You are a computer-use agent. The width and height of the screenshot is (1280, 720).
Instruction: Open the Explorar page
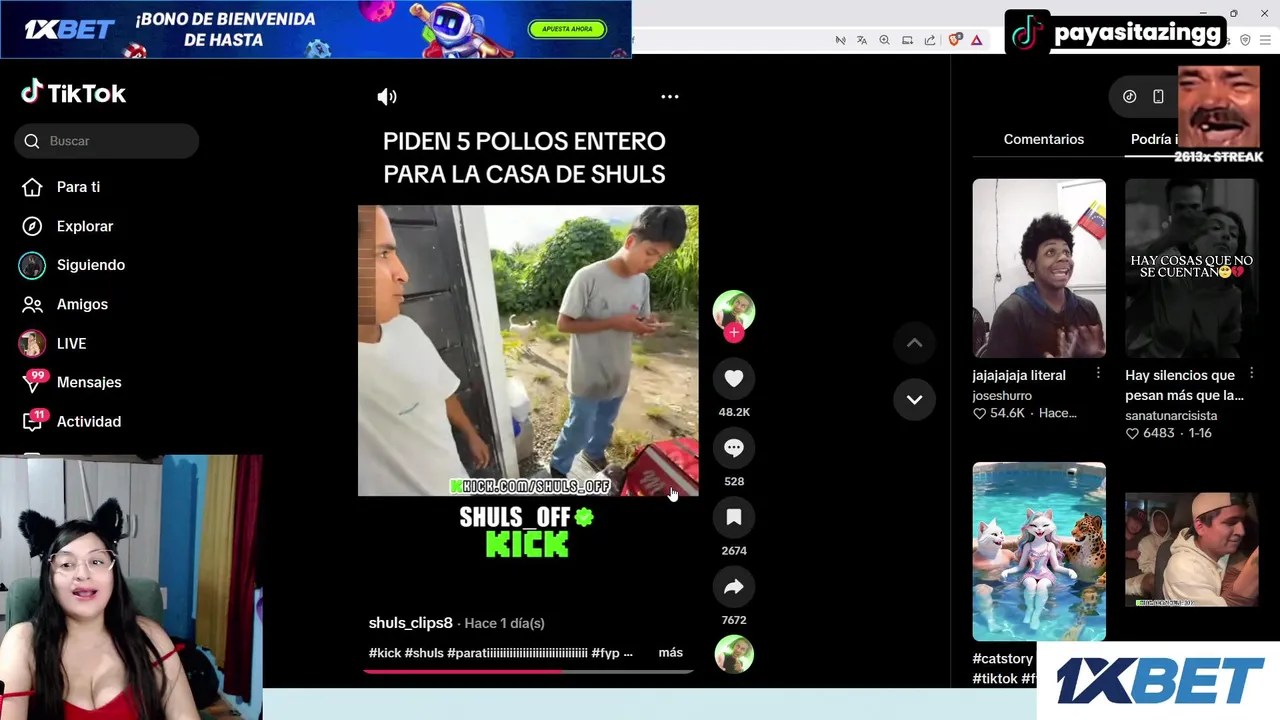pyautogui.click(x=85, y=226)
